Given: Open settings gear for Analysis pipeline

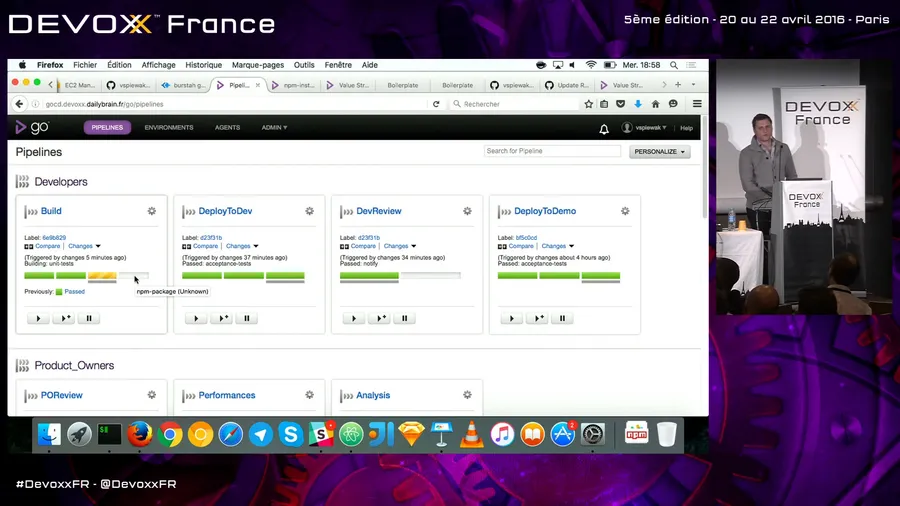Looking at the screenshot, I should (x=467, y=395).
